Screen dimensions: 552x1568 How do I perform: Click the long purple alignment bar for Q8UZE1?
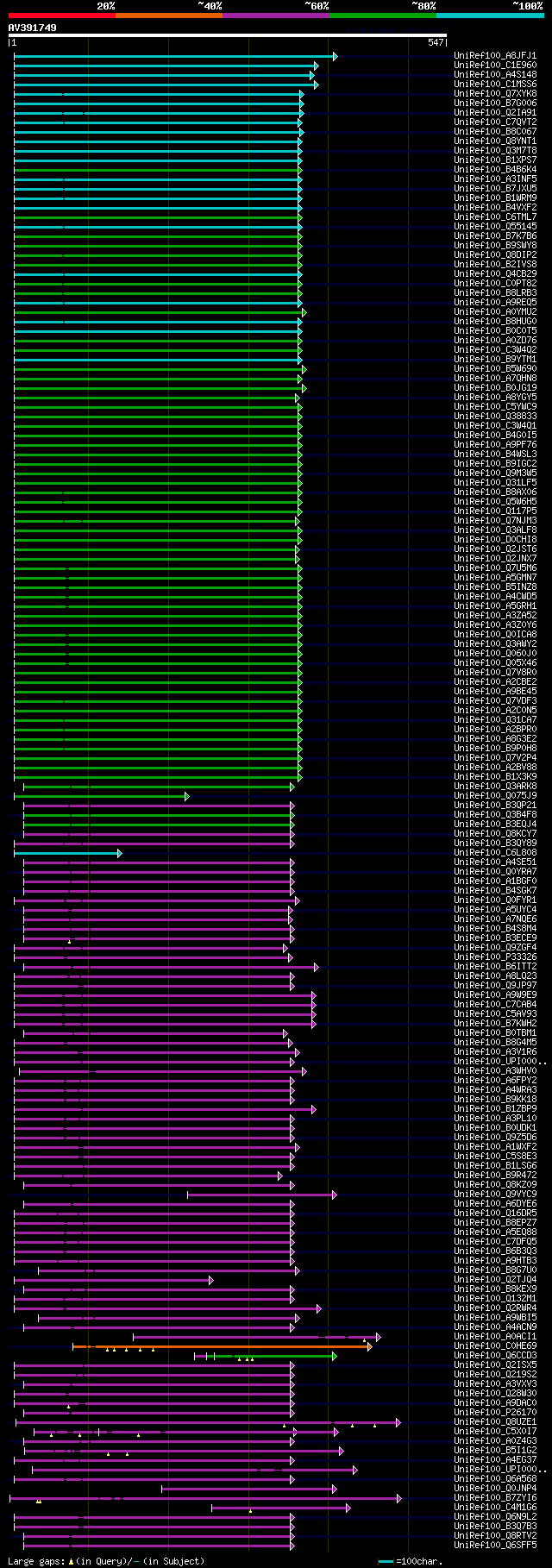(208, 1422)
